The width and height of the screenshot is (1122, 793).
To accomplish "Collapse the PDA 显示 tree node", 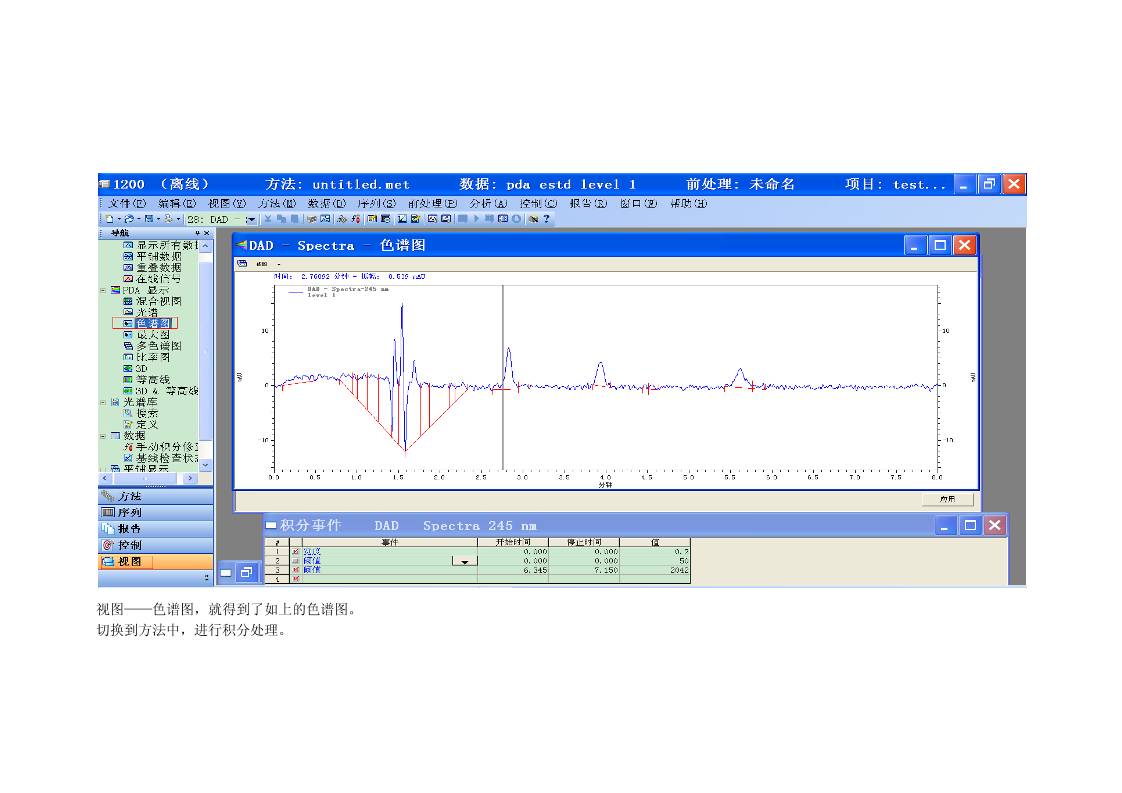I will [x=103, y=290].
